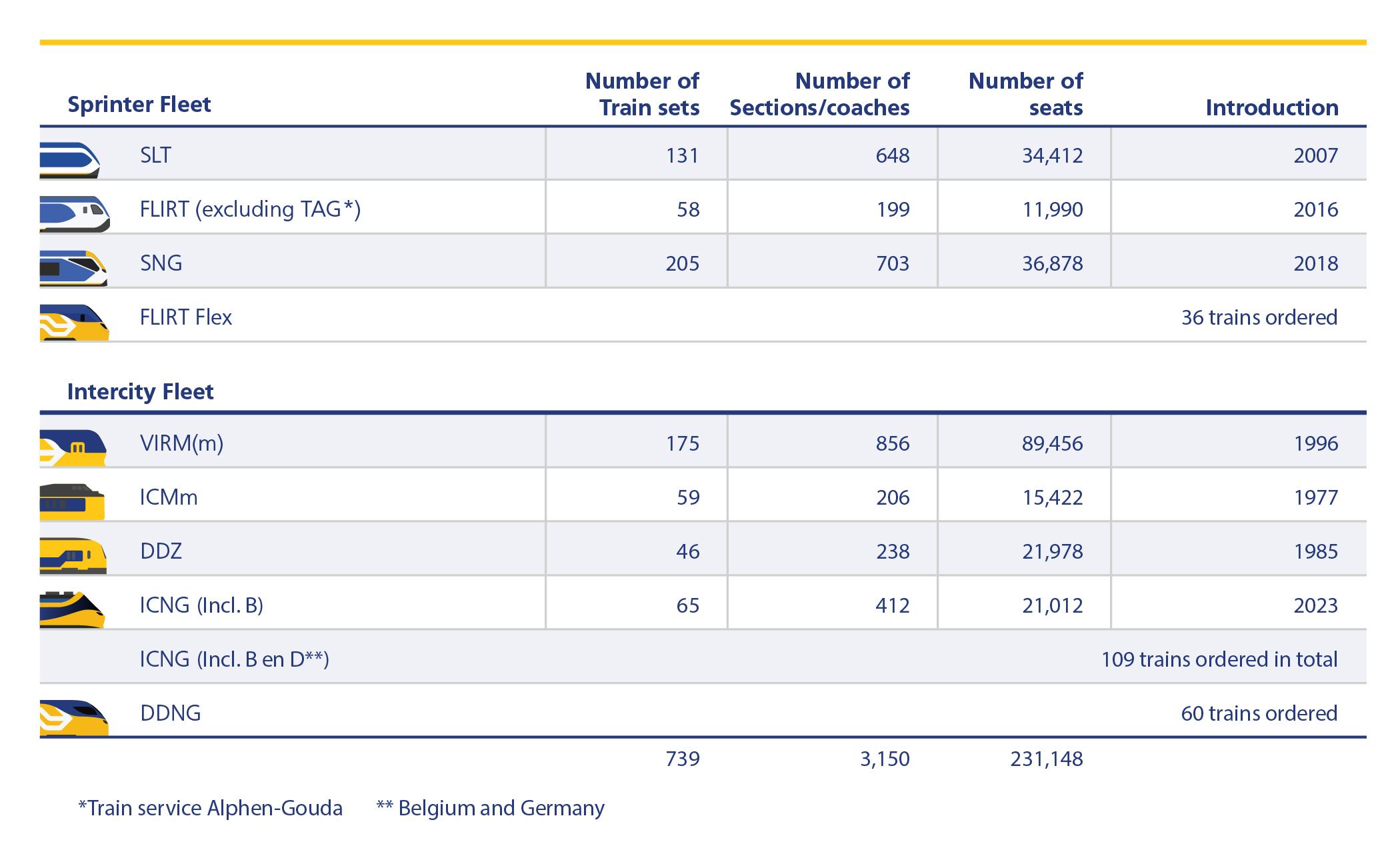Click the VIRM(m) introduction year 1996
The height and width of the screenshot is (852, 1400).
tap(1315, 443)
